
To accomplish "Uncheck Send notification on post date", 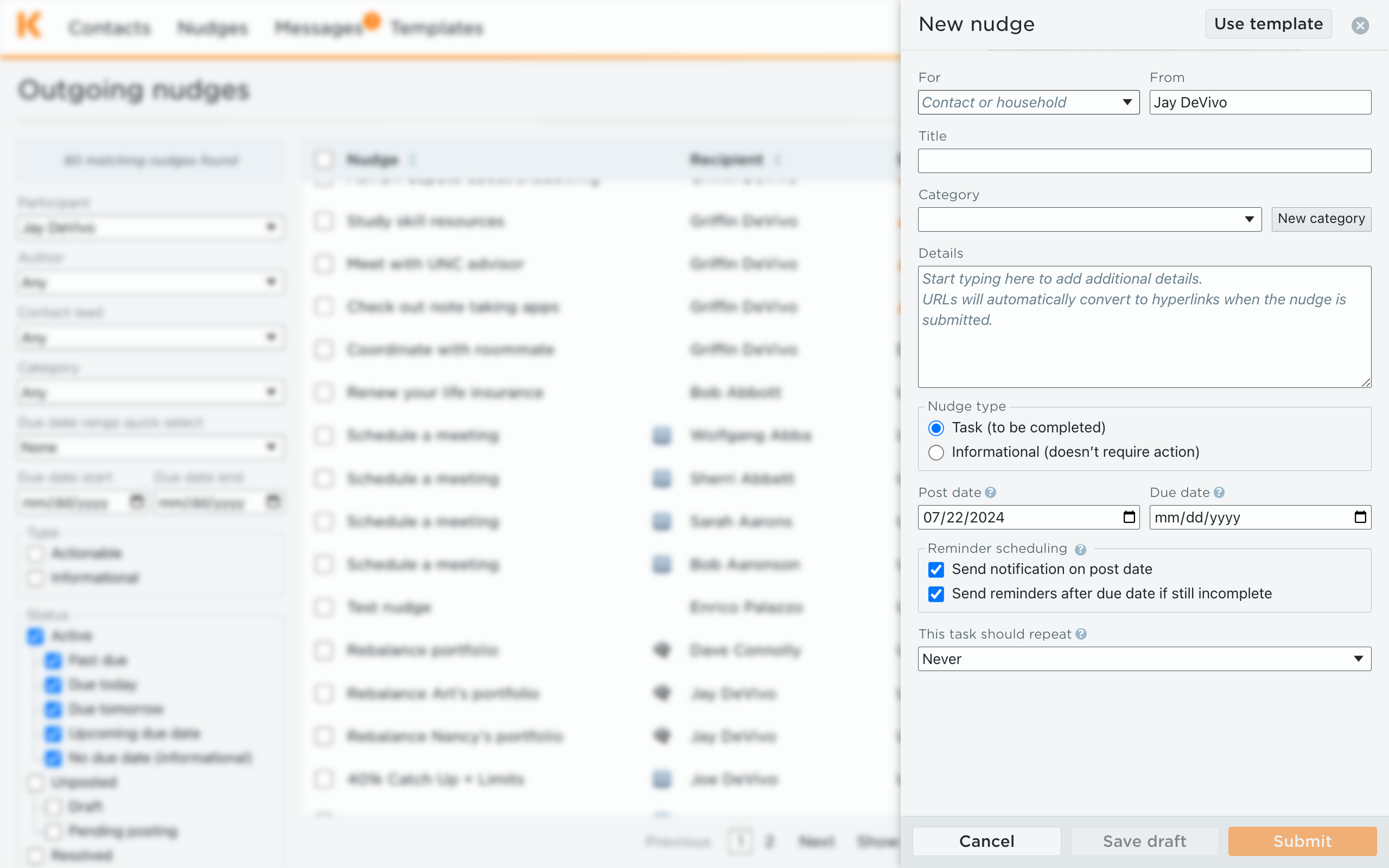I will pos(936,570).
